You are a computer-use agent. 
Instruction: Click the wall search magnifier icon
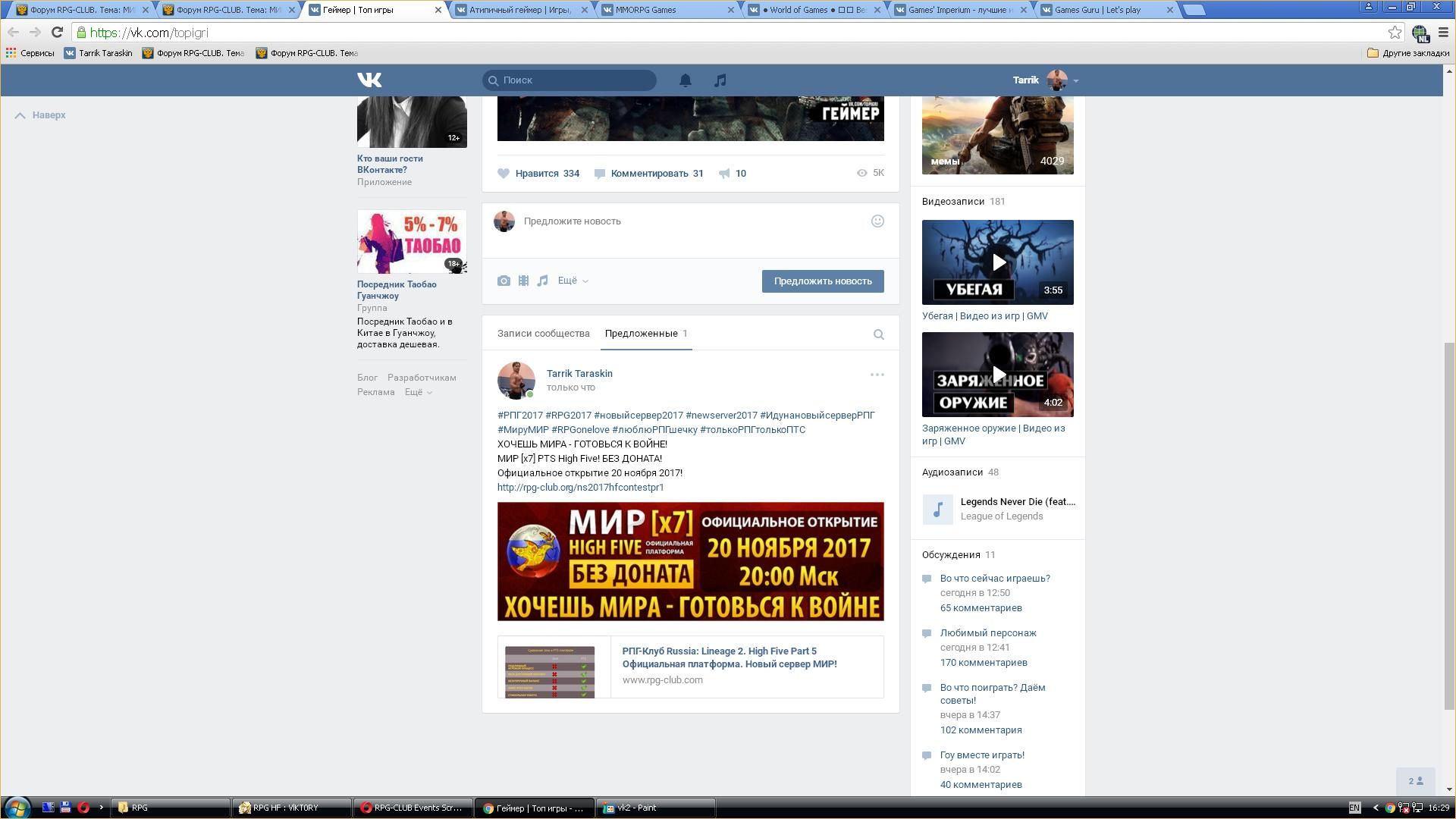coord(878,334)
